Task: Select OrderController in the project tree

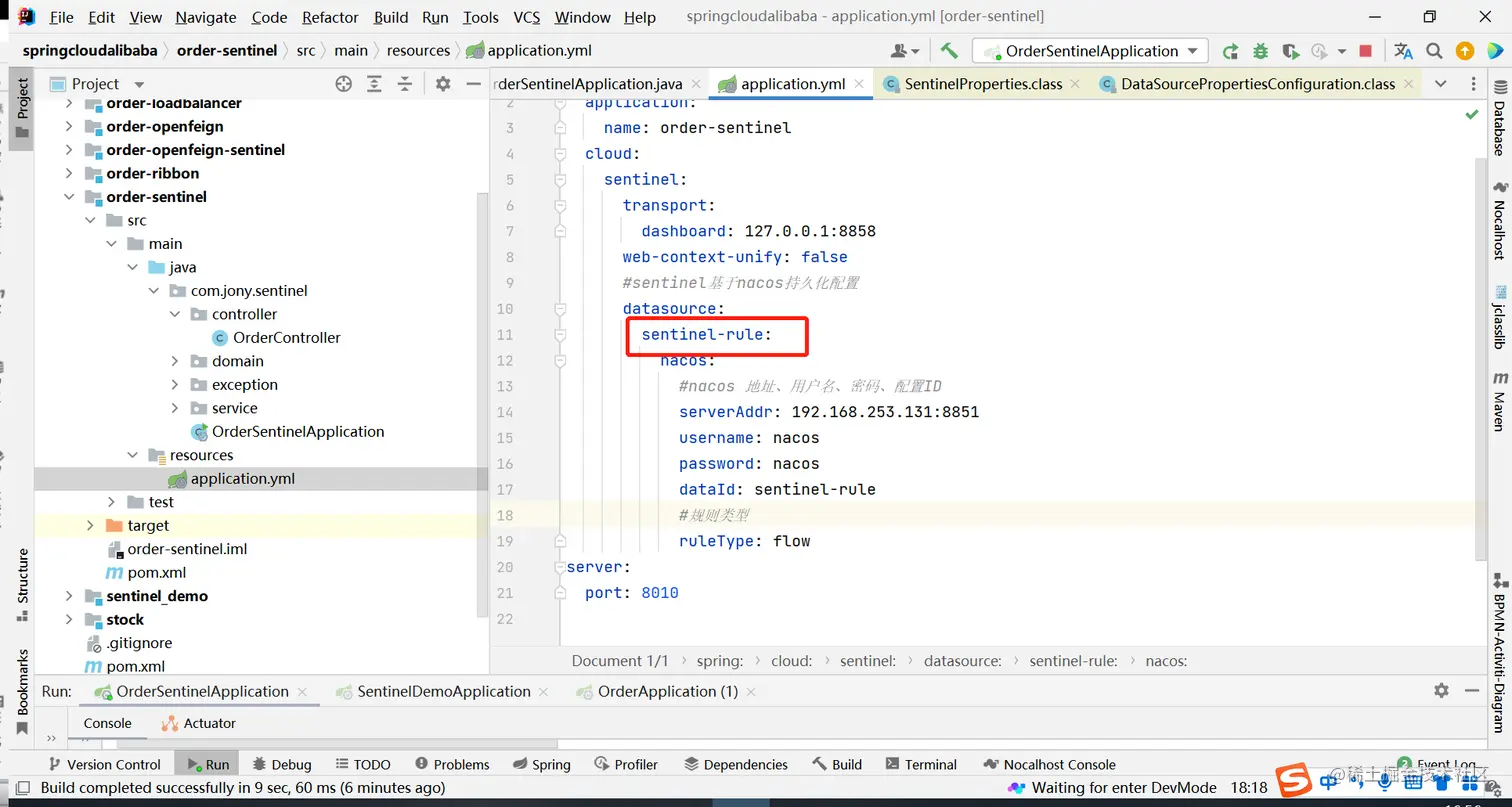Action: click(x=287, y=338)
